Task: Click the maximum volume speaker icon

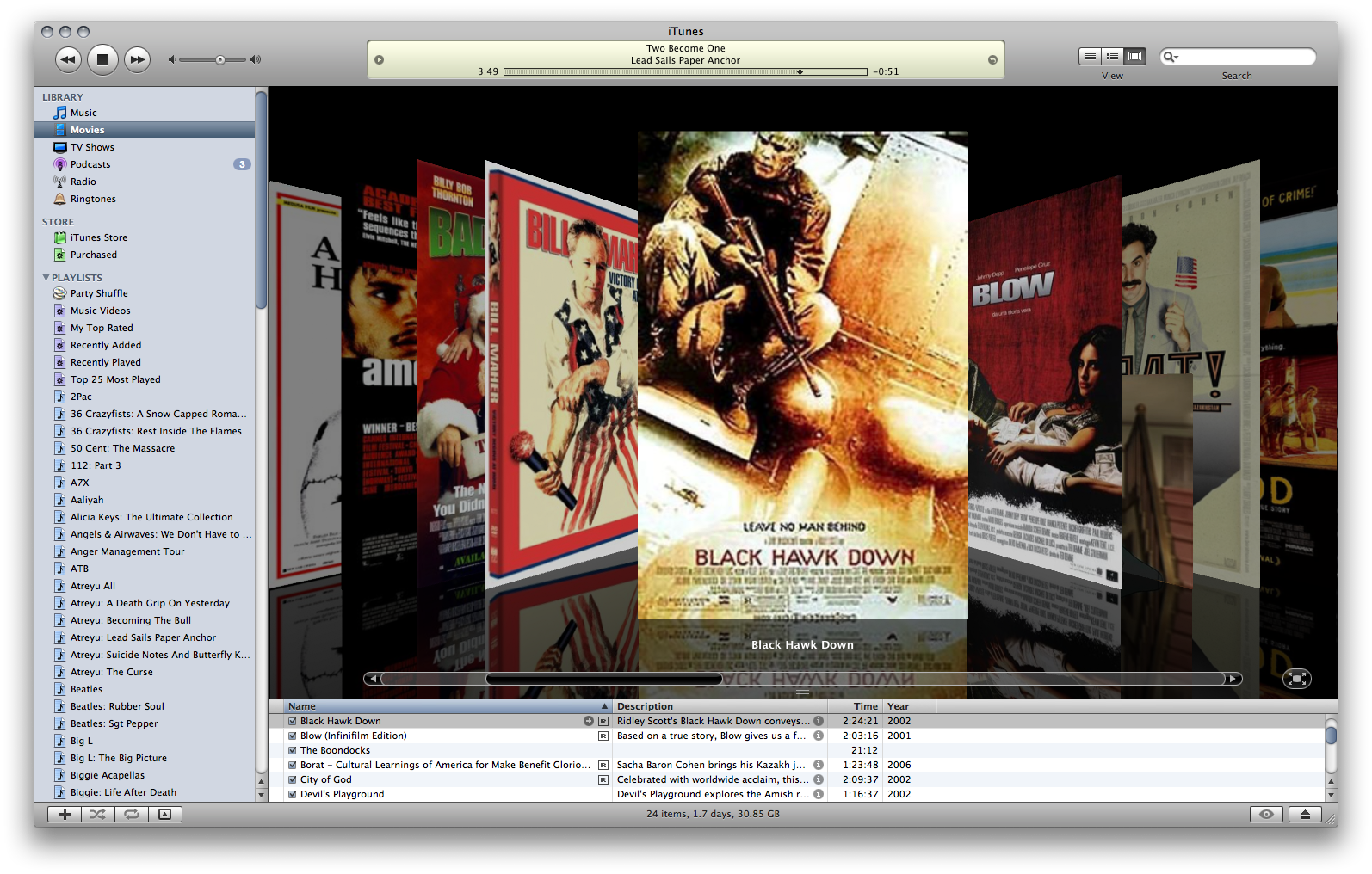Action: coord(255,59)
